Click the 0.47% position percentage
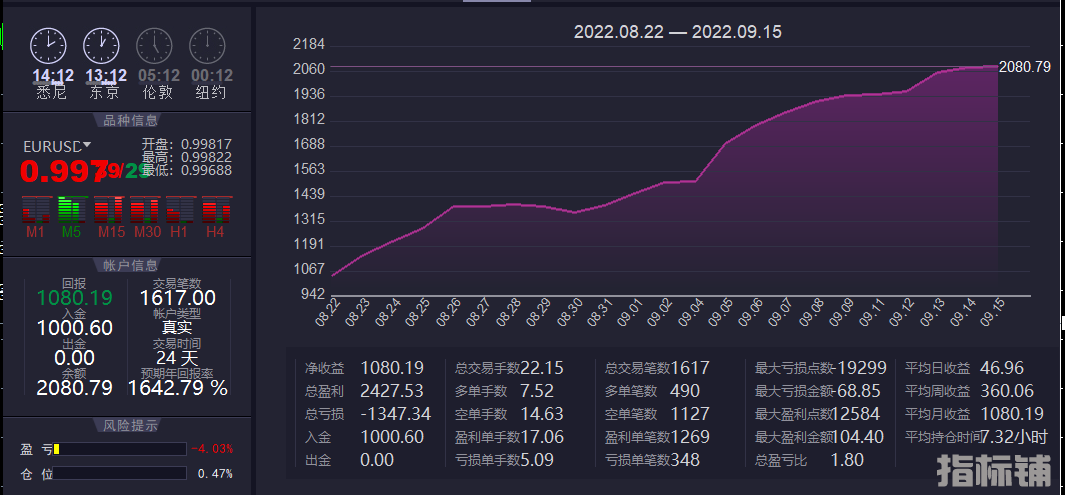1065x495 pixels. [x=215, y=473]
